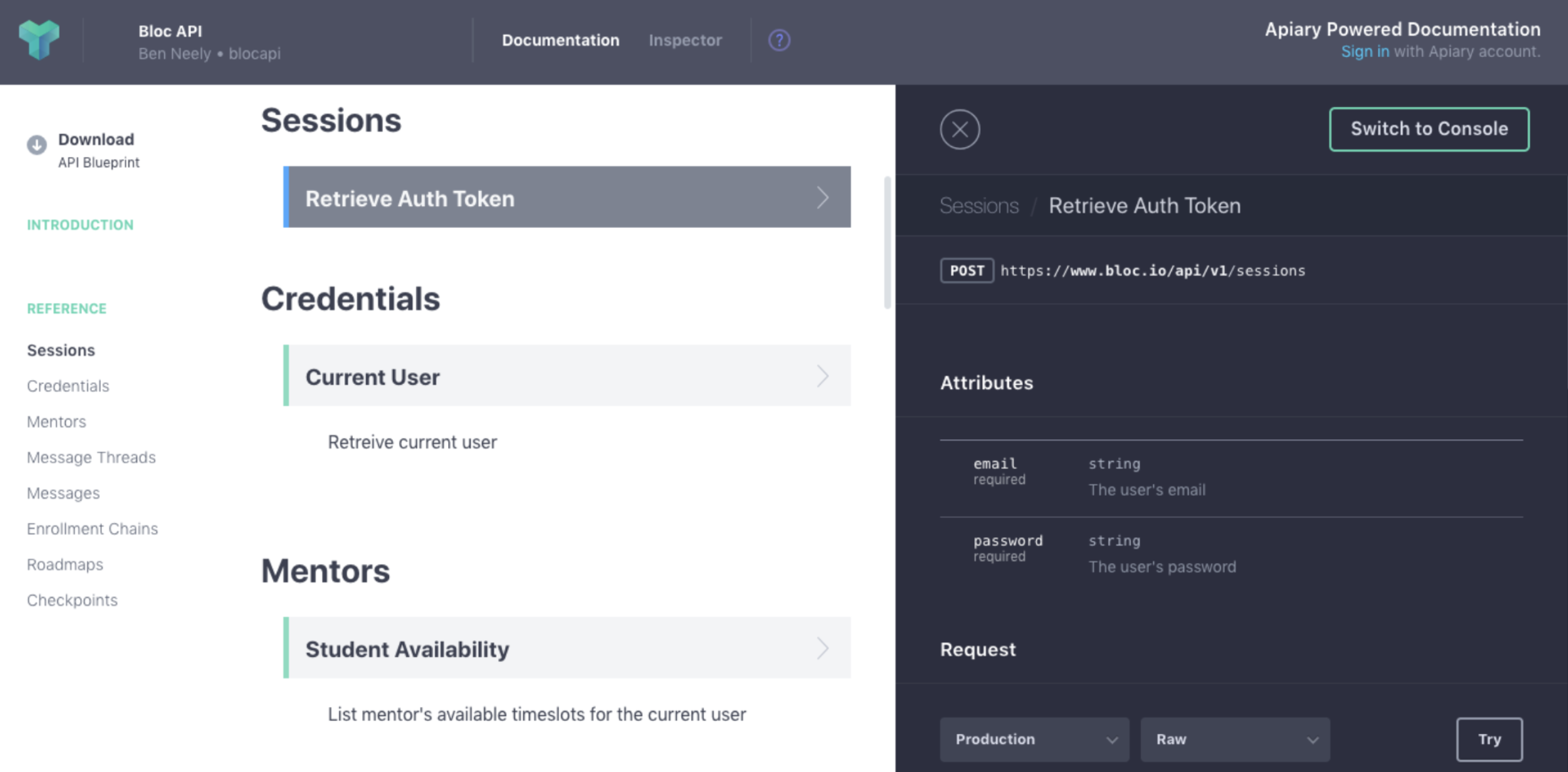1568x772 pixels.
Task: Click the Try button
Action: click(1489, 739)
